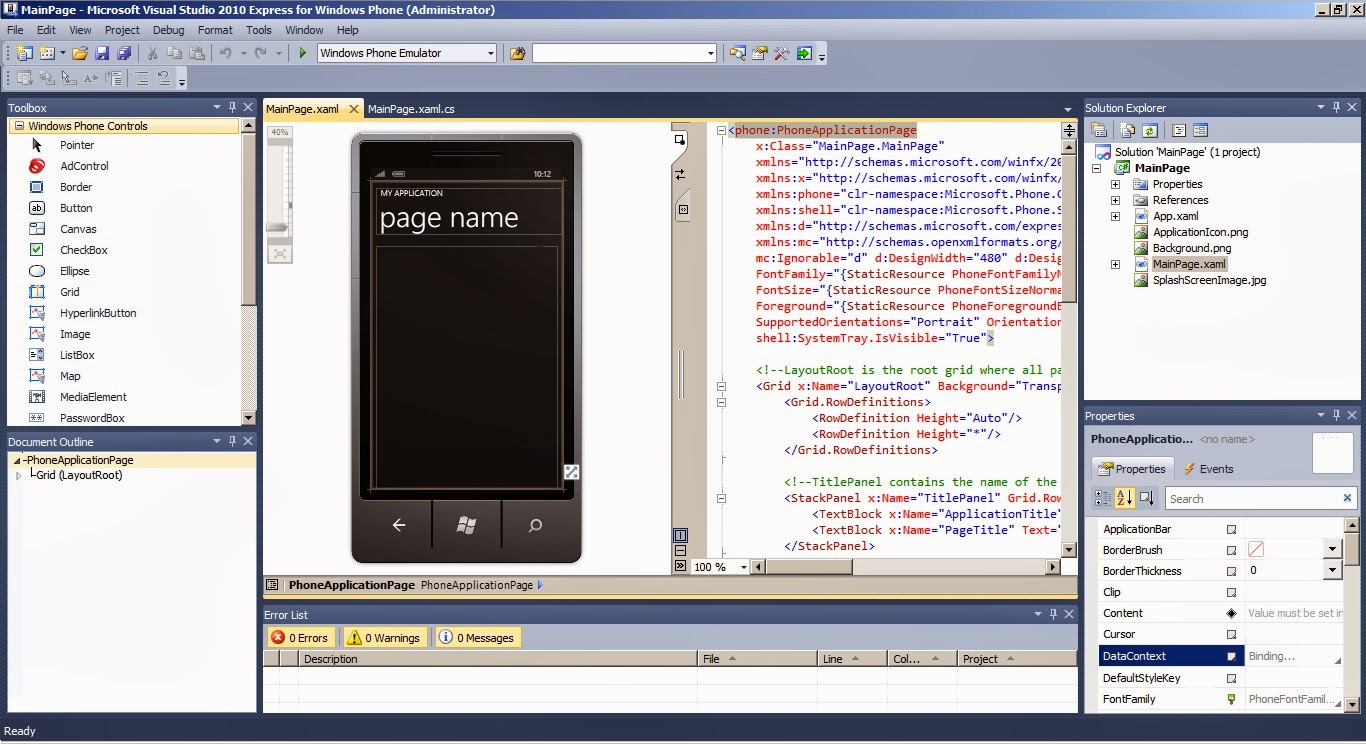Click the BorderBrush color swatch

click(1256, 549)
